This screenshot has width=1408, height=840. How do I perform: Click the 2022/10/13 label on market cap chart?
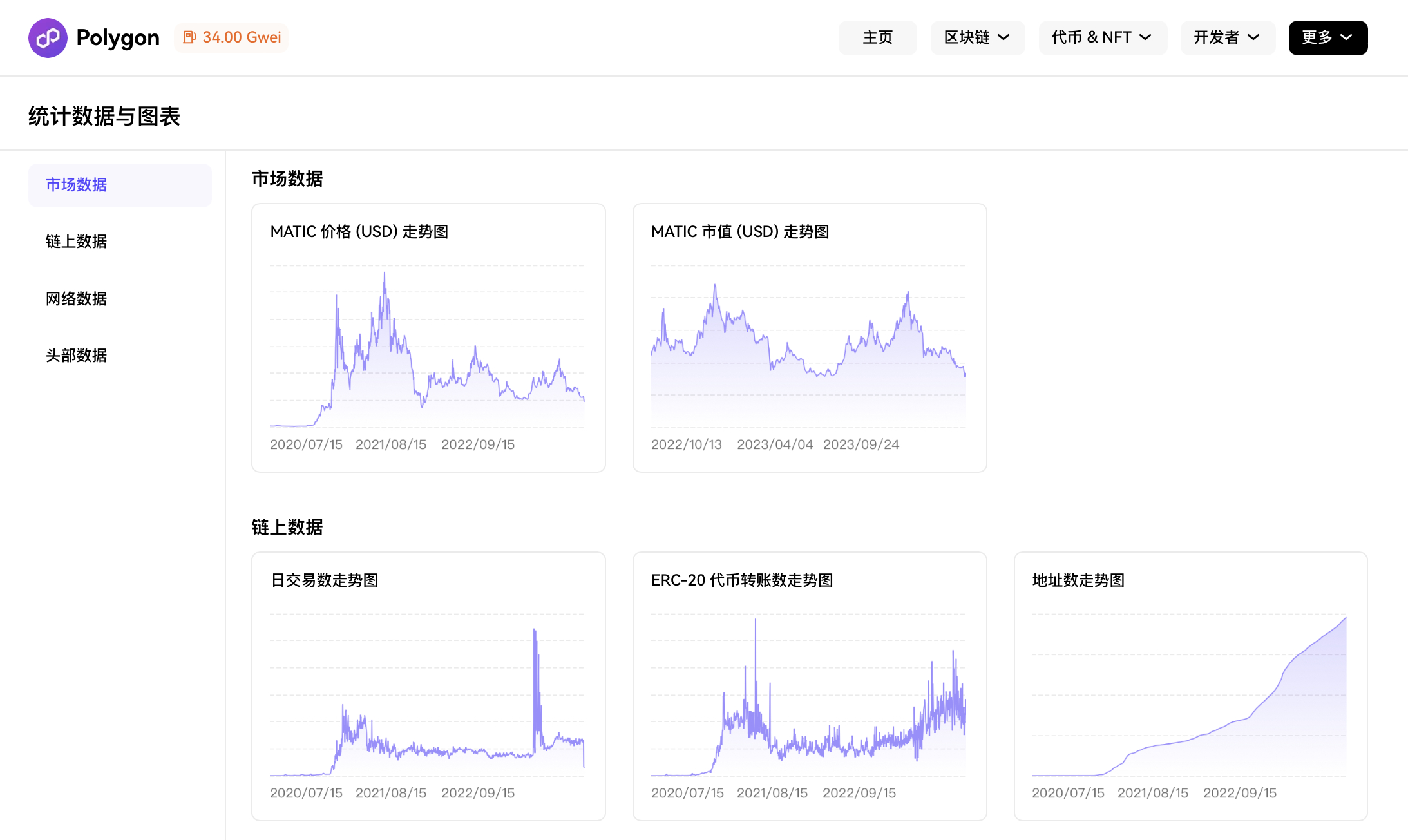[x=687, y=444]
